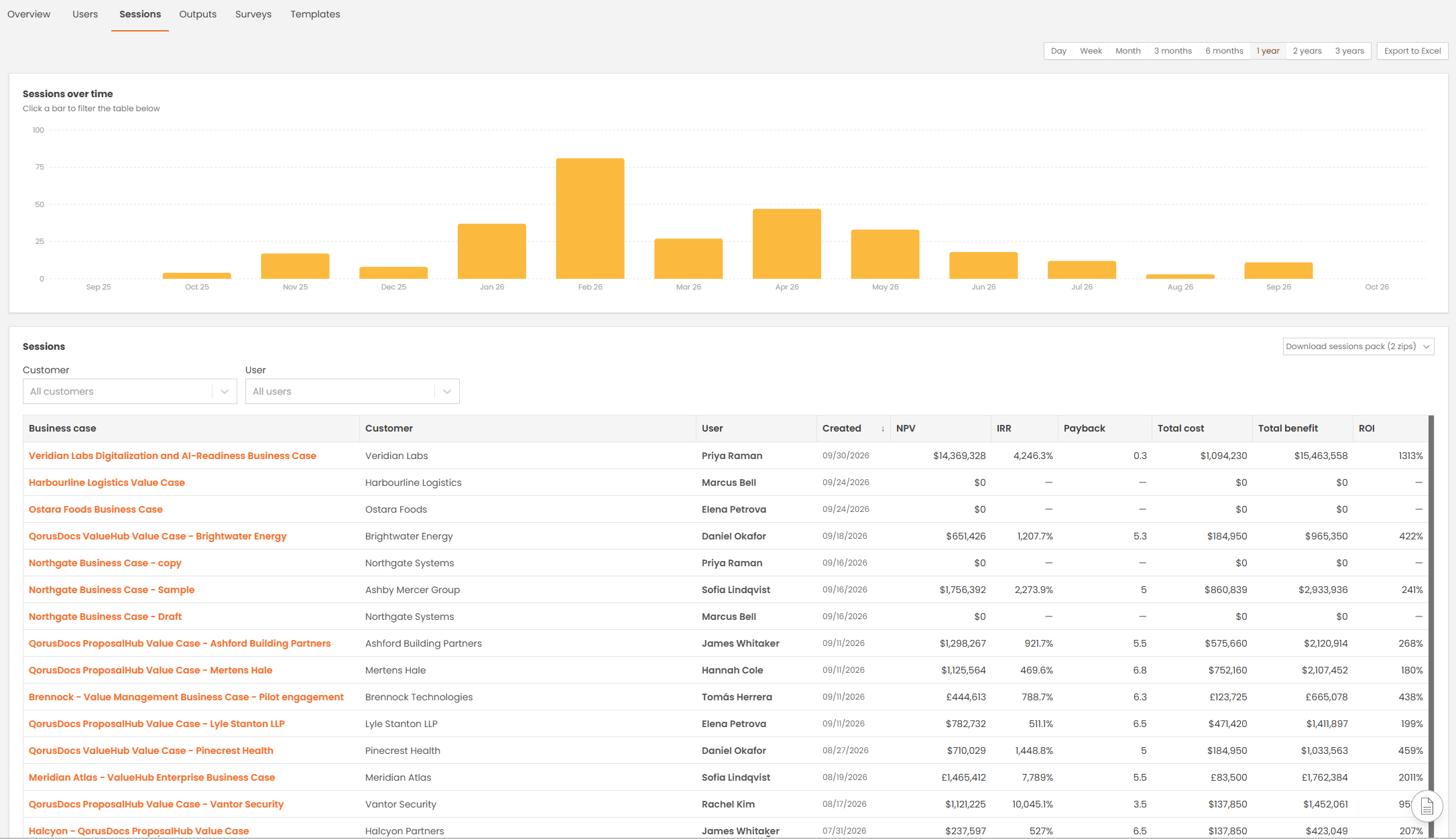Open Brennock Pilot engagement business case
The height and width of the screenshot is (839, 1456).
click(x=186, y=697)
